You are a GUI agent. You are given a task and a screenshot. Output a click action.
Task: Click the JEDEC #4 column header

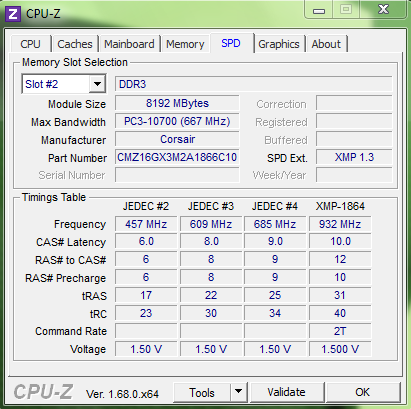[x=275, y=206]
